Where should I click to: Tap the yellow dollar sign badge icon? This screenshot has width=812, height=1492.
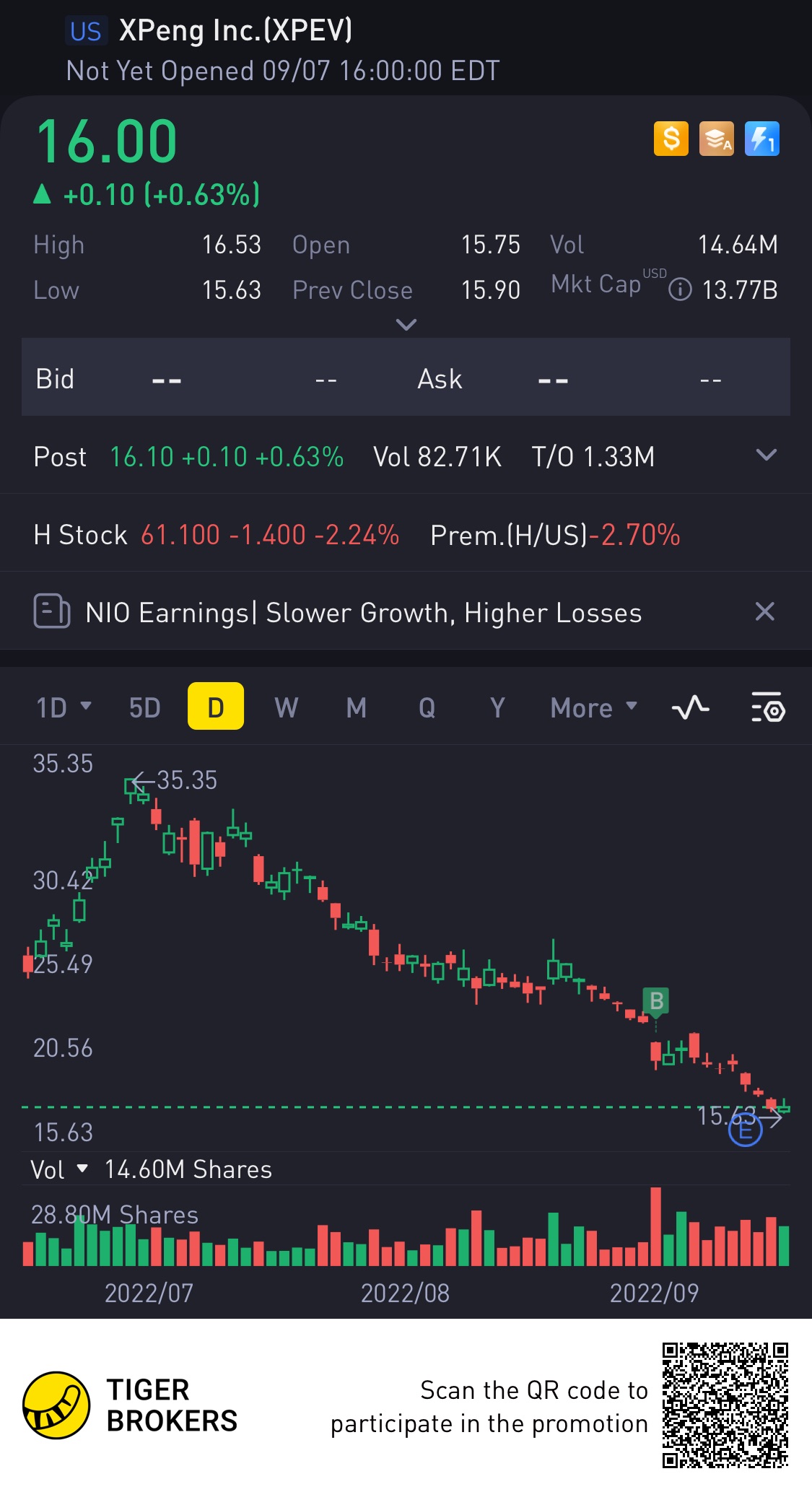click(x=671, y=138)
